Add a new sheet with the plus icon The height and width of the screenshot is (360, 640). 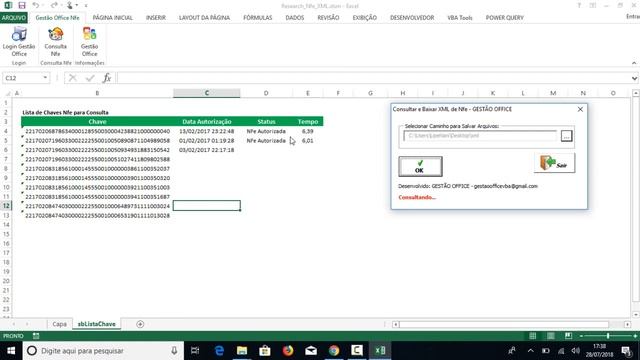(x=140, y=324)
